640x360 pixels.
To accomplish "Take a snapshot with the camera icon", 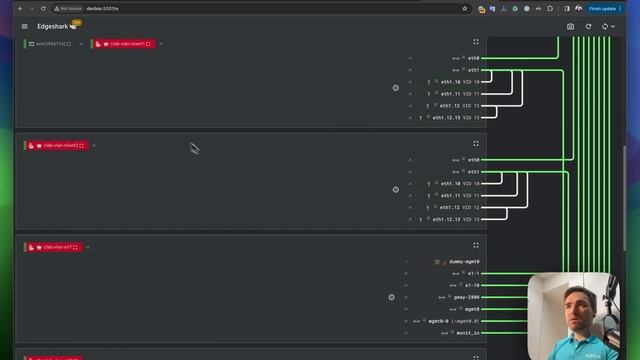I will 570,27.
